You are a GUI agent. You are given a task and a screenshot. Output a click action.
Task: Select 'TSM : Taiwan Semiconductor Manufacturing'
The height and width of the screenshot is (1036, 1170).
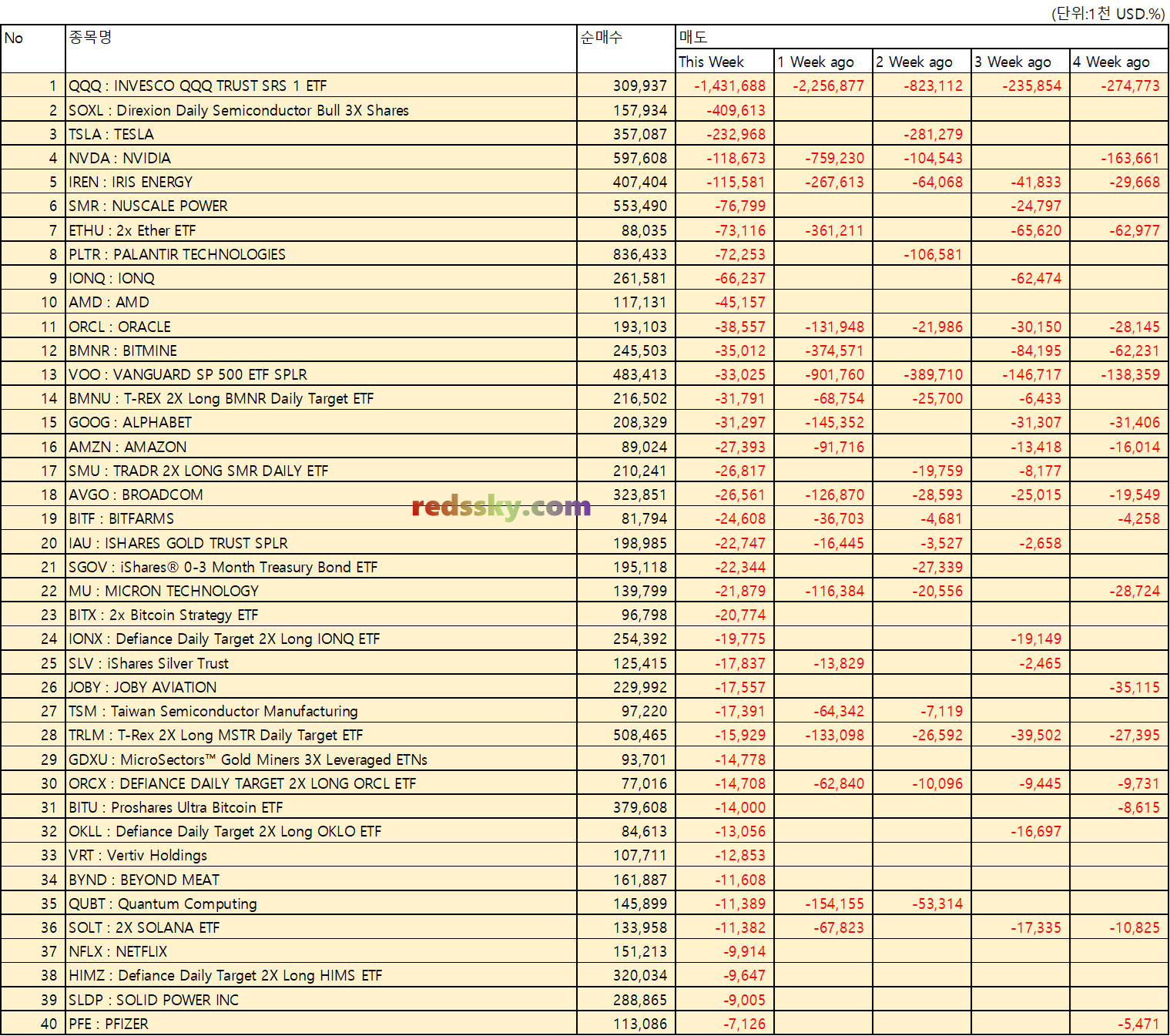(321, 711)
